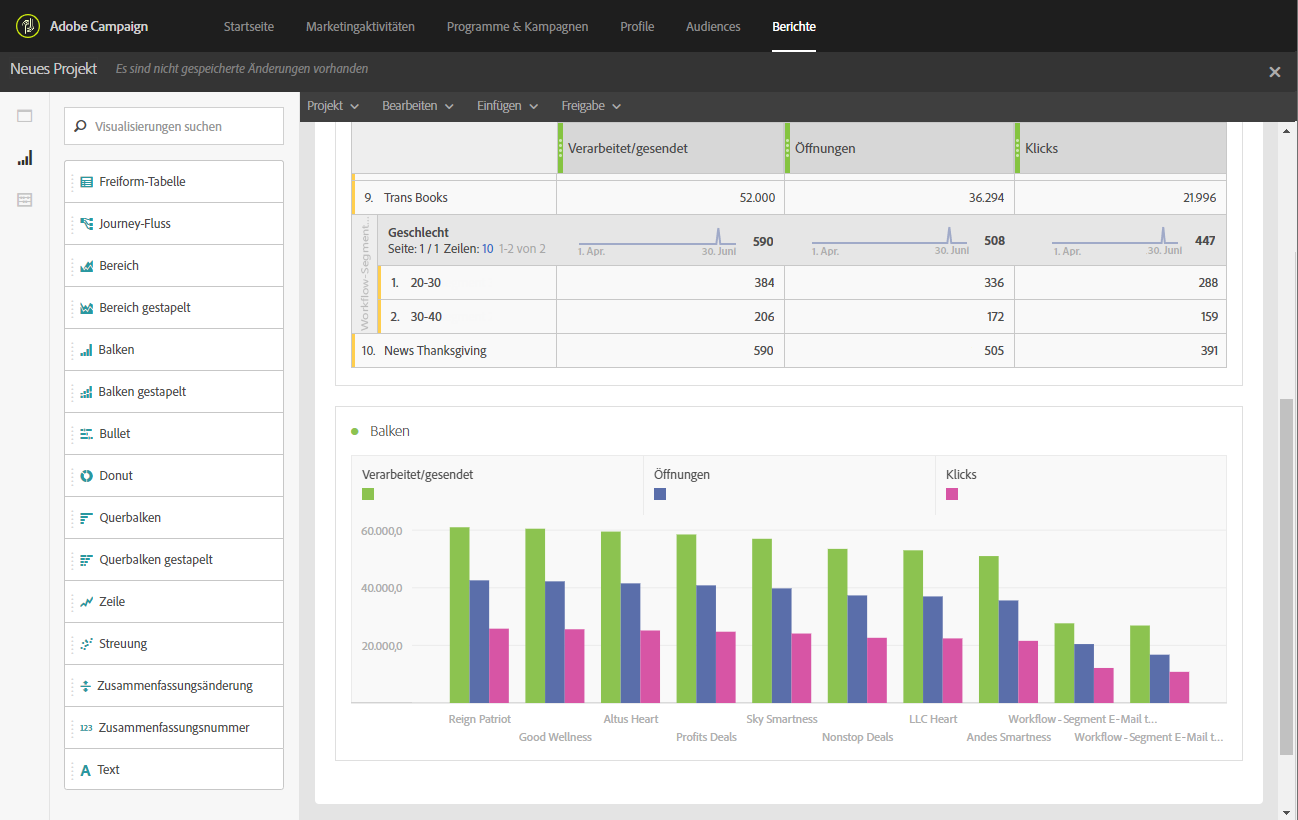The height and width of the screenshot is (820, 1298).
Task: Click the Profits Deals axis label
Action: [706, 738]
